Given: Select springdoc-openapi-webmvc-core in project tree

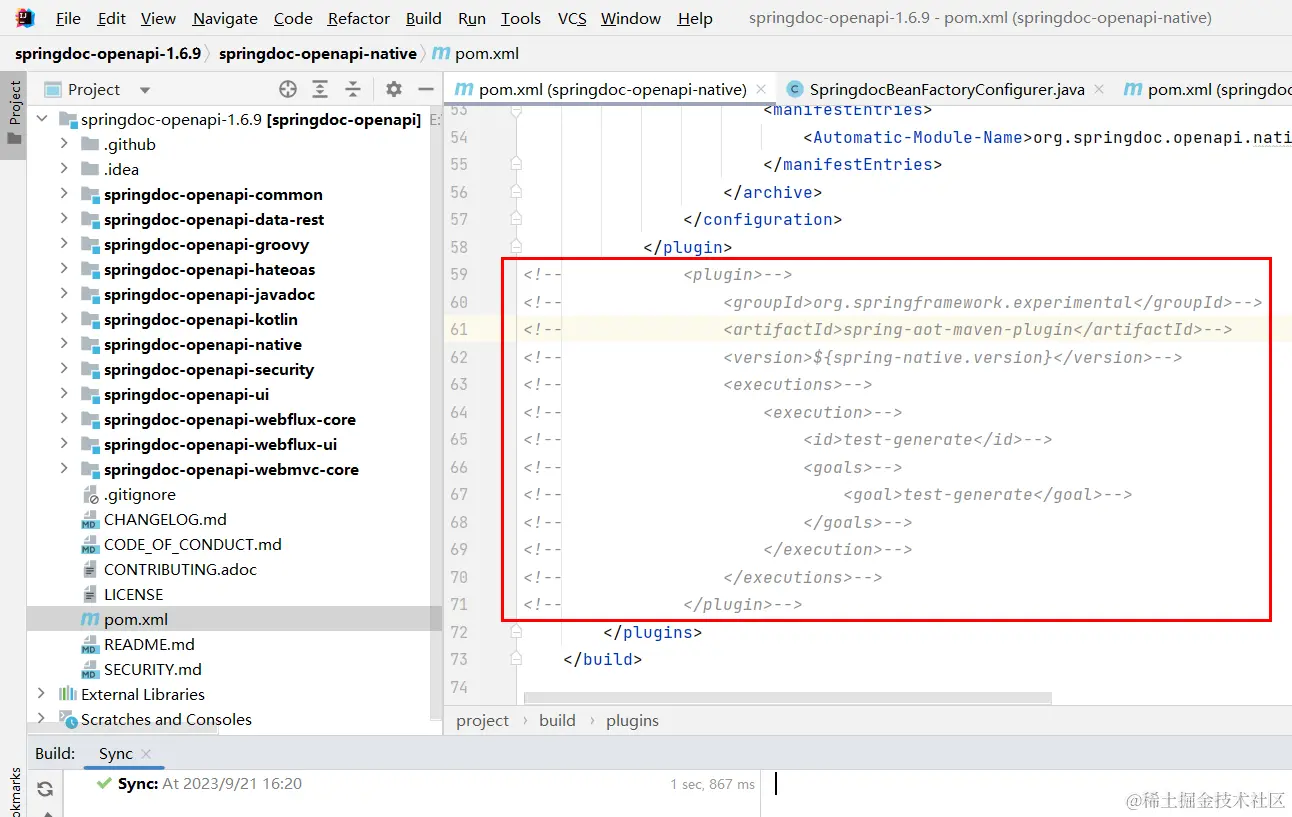Looking at the screenshot, I should point(231,469).
